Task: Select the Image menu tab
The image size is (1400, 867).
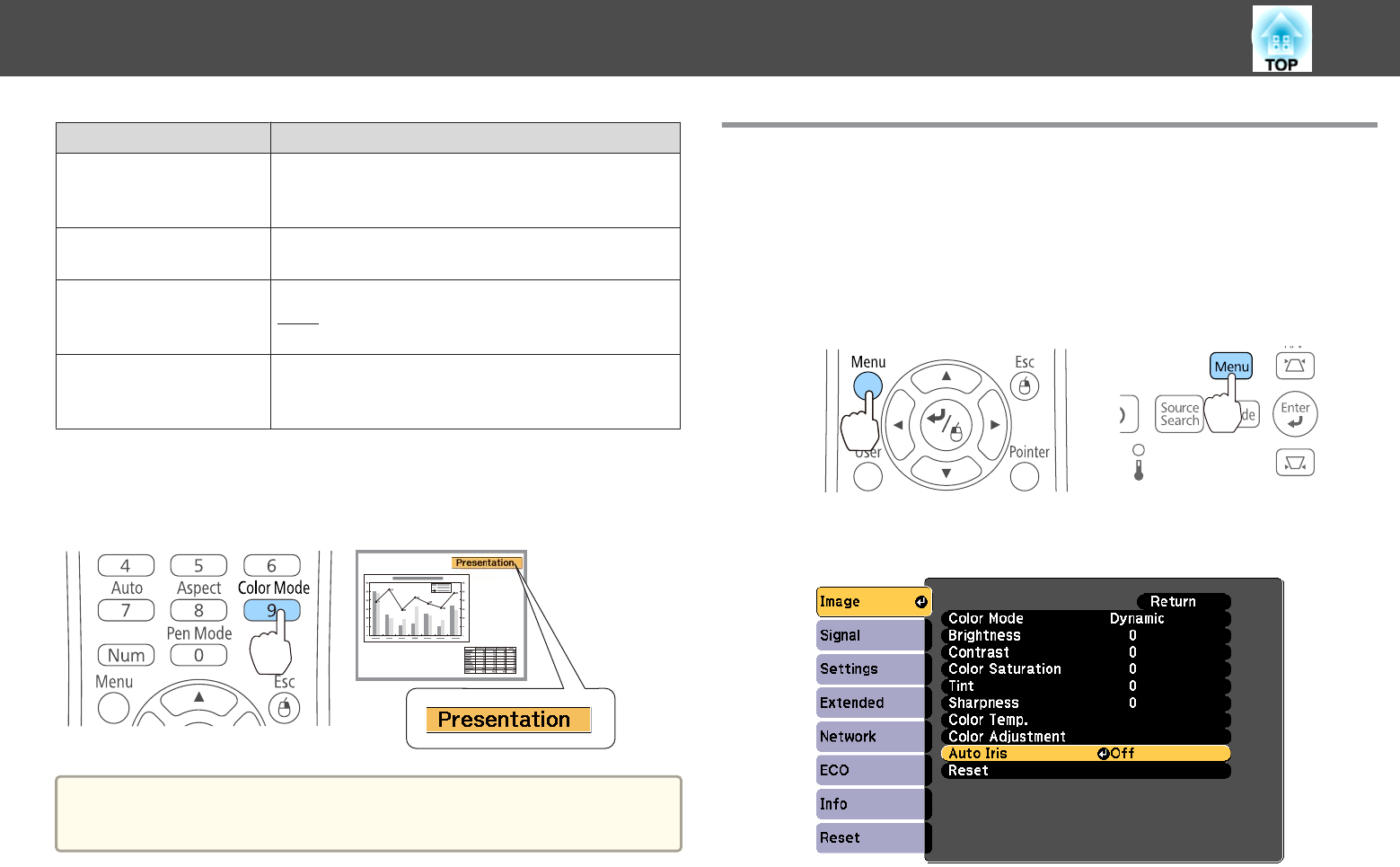Action: coord(872,602)
